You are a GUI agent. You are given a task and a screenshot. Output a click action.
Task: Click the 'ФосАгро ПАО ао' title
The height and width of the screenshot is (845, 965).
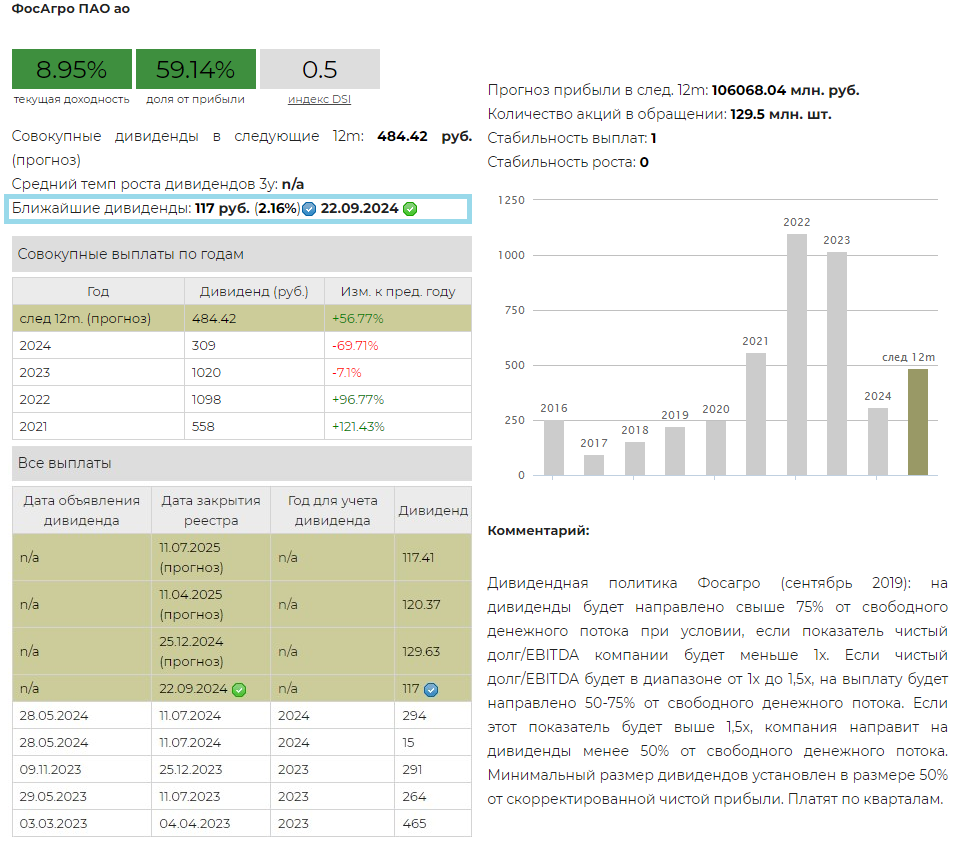(x=70, y=9)
